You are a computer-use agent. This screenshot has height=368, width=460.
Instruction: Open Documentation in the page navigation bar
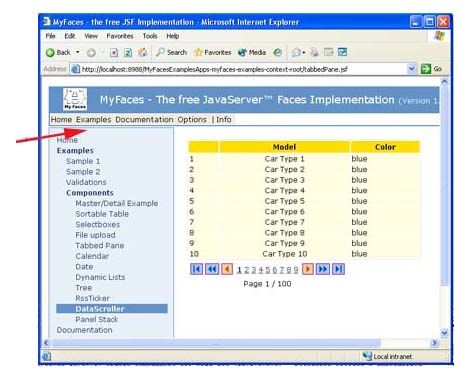(144, 119)
